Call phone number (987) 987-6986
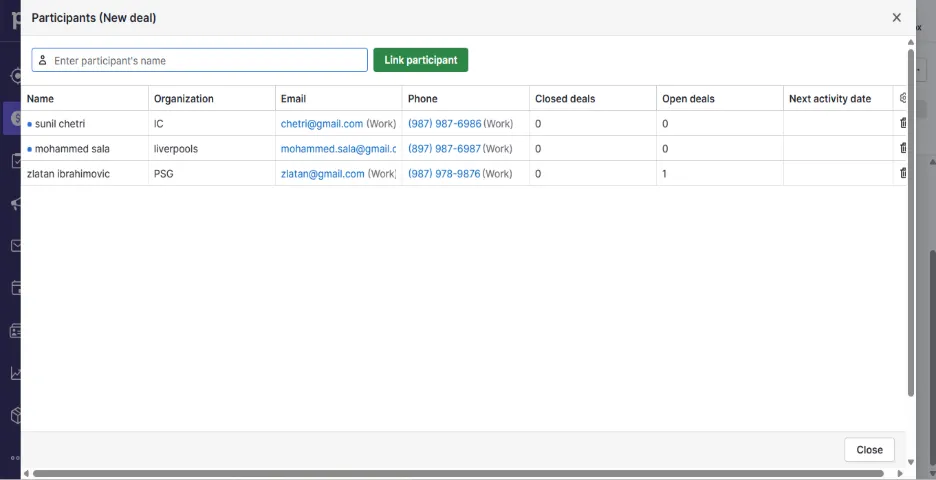The width and height of the screenshot is (936, 480). 444,124
